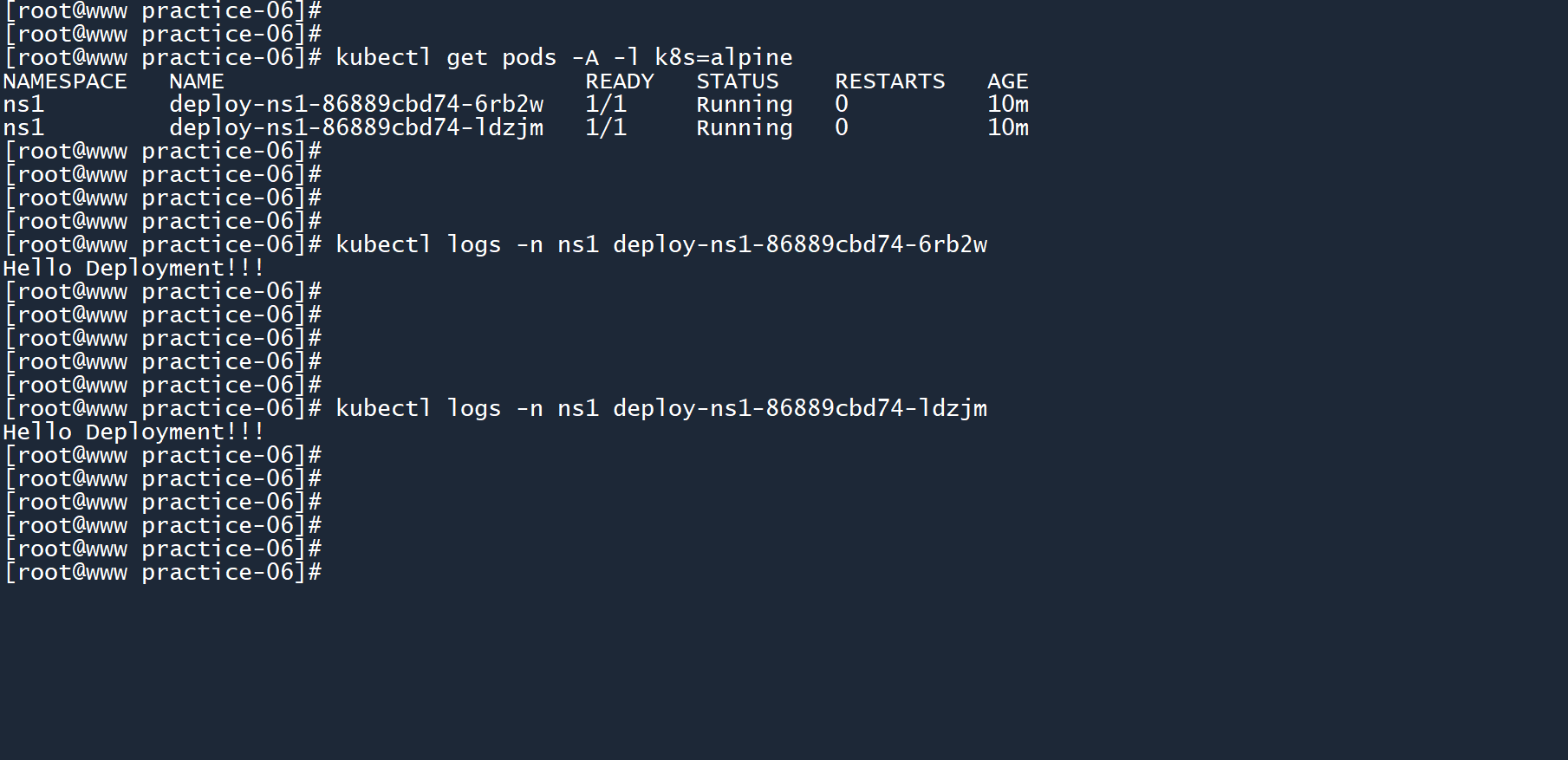Select pod name ending 6rb2w in table
This screenshot has width=1568, height=760.
click(356, 105)
